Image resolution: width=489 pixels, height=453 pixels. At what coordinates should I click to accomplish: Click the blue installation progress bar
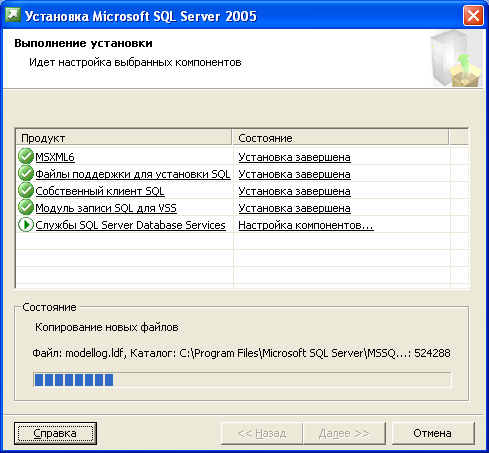pos(242,380)
